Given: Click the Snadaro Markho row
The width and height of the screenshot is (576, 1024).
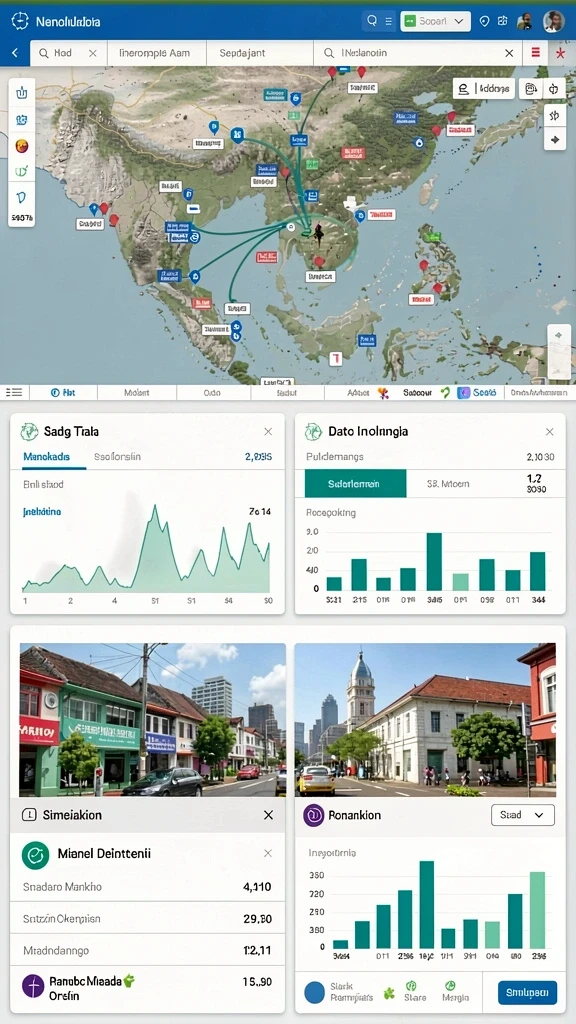Looking at the screenshot, I should (x=148, y=887).
